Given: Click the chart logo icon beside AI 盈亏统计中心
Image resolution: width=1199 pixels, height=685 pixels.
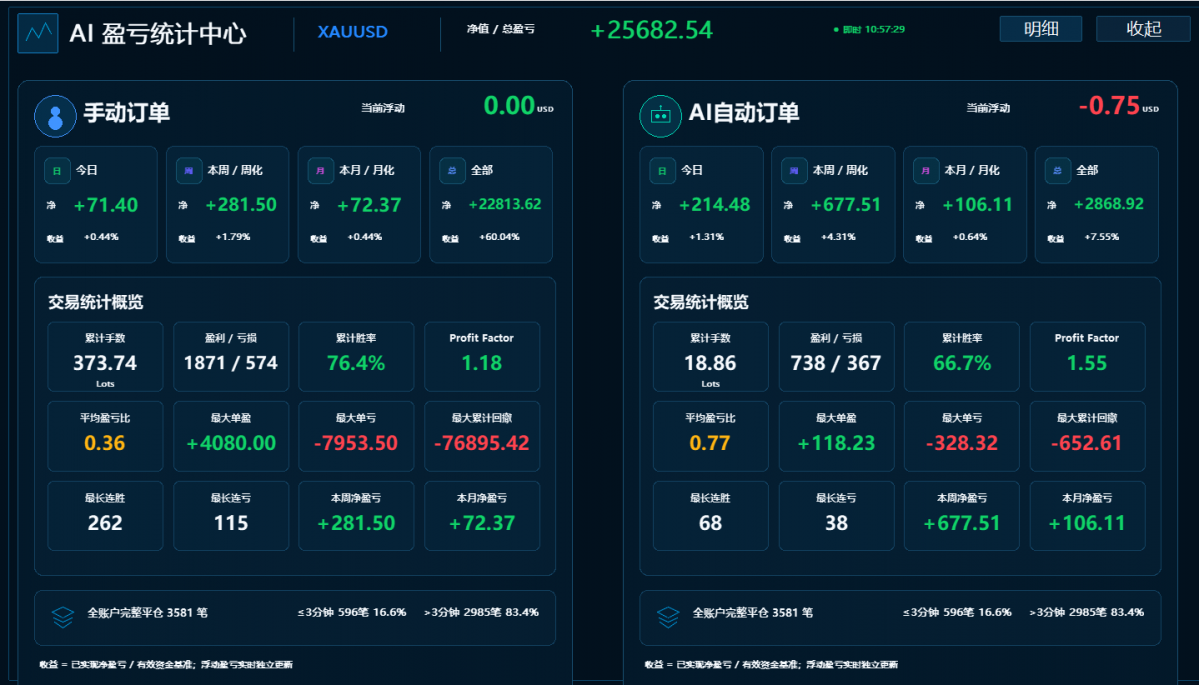Looking at the screenshot, I should click(37, 33).
